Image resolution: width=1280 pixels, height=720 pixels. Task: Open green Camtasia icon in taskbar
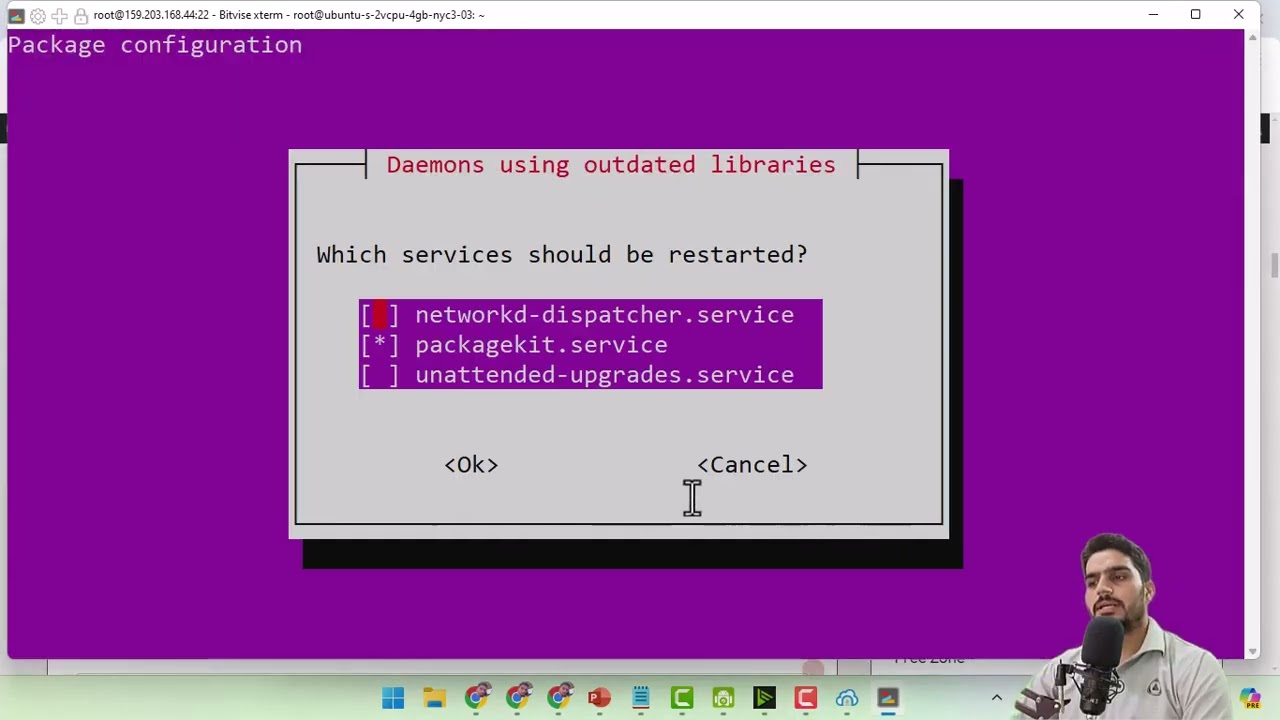(682, 698)
